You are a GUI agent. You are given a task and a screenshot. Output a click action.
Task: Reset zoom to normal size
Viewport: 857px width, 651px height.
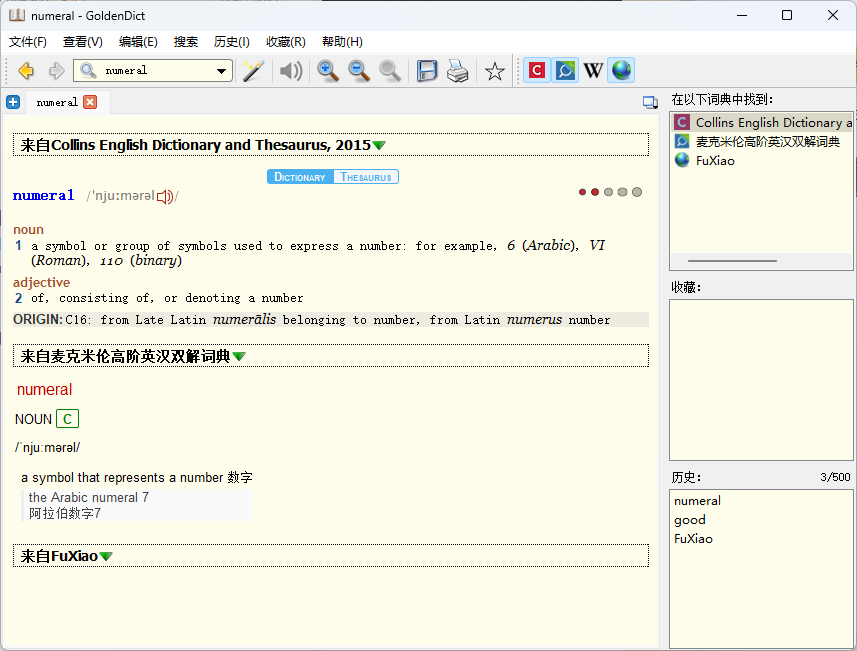[390, 71]
